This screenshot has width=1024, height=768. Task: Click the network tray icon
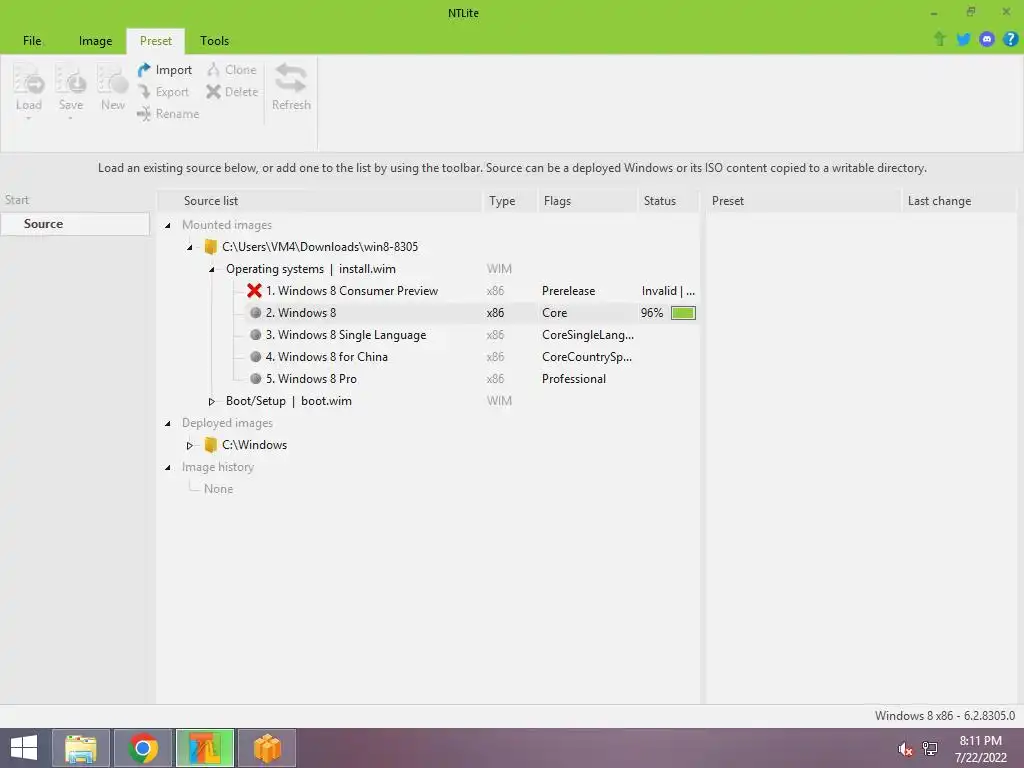tap(930, 749)
